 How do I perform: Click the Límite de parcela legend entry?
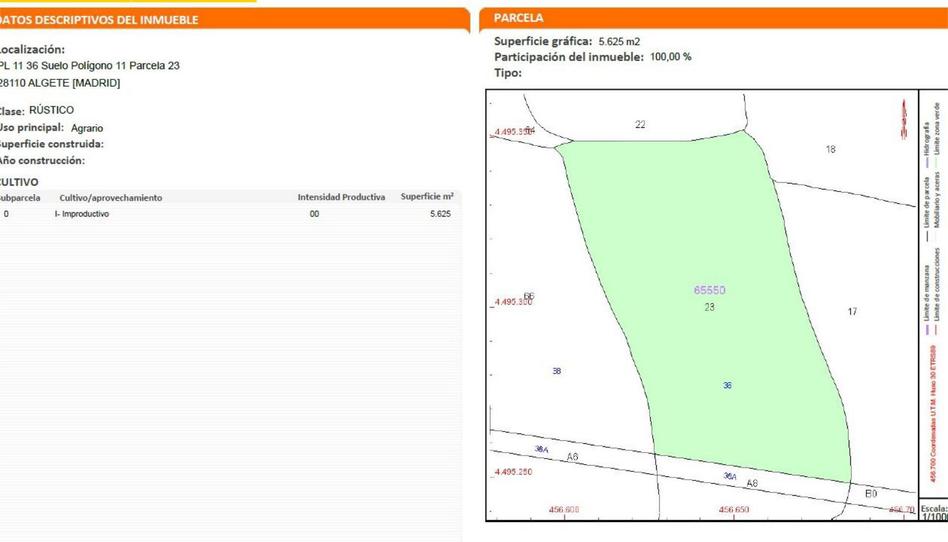tap(926, 209)
